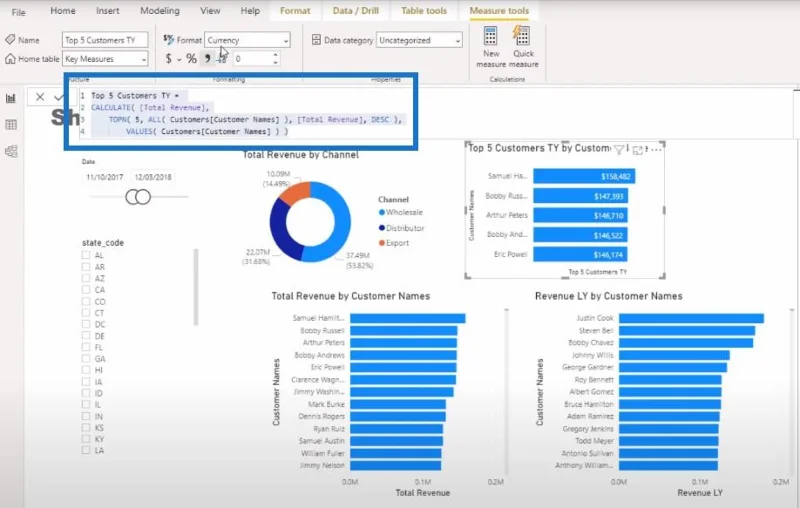Screen dimensions: 800x508
Task: Apply percentage format icon
Action: (191, 59)
